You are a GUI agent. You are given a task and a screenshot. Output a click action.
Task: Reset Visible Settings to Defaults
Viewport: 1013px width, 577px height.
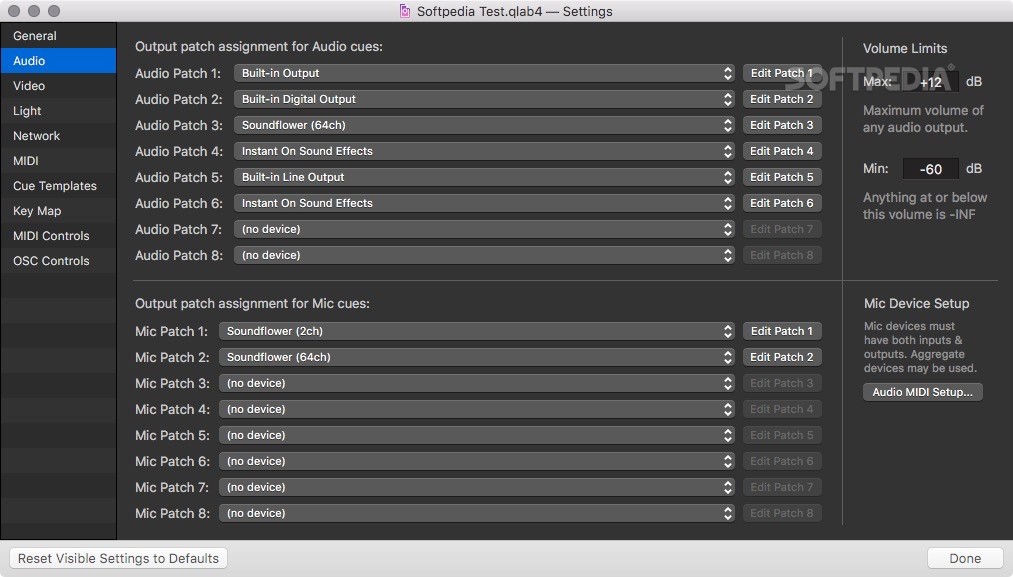(x=118, y=558)
